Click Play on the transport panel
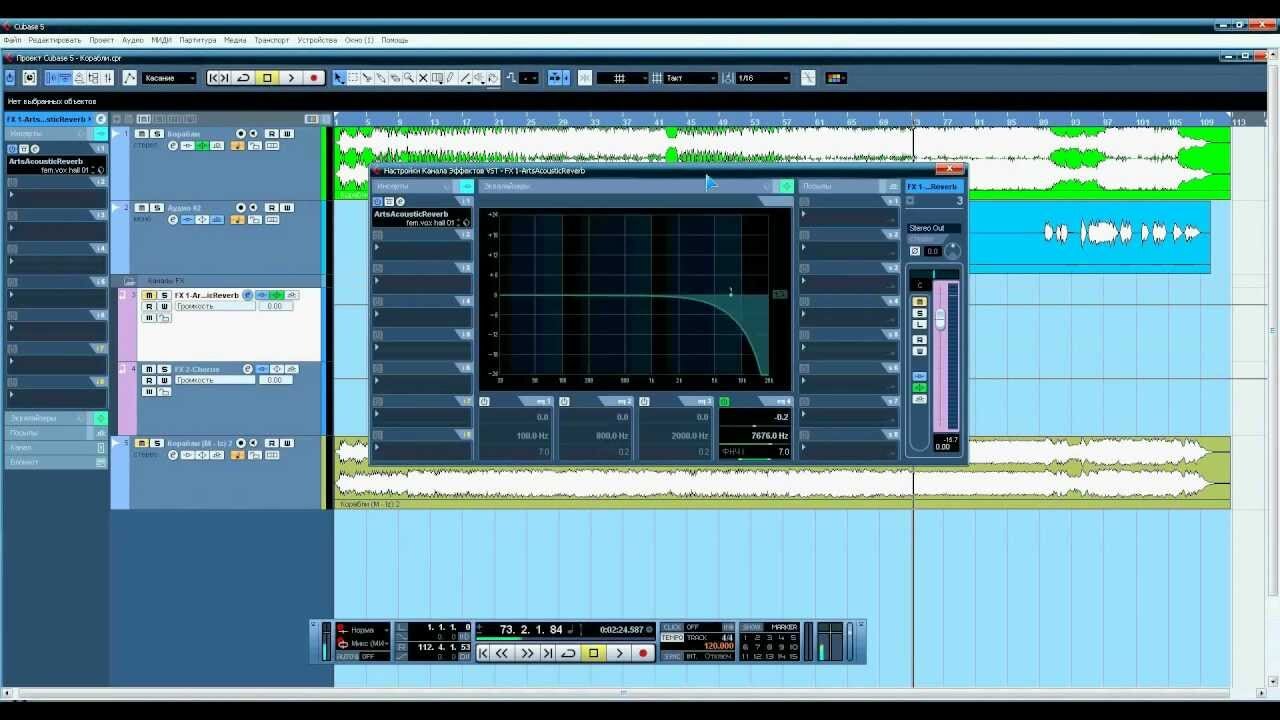This screenshot has width=1280, height=720. pos(619,653)
